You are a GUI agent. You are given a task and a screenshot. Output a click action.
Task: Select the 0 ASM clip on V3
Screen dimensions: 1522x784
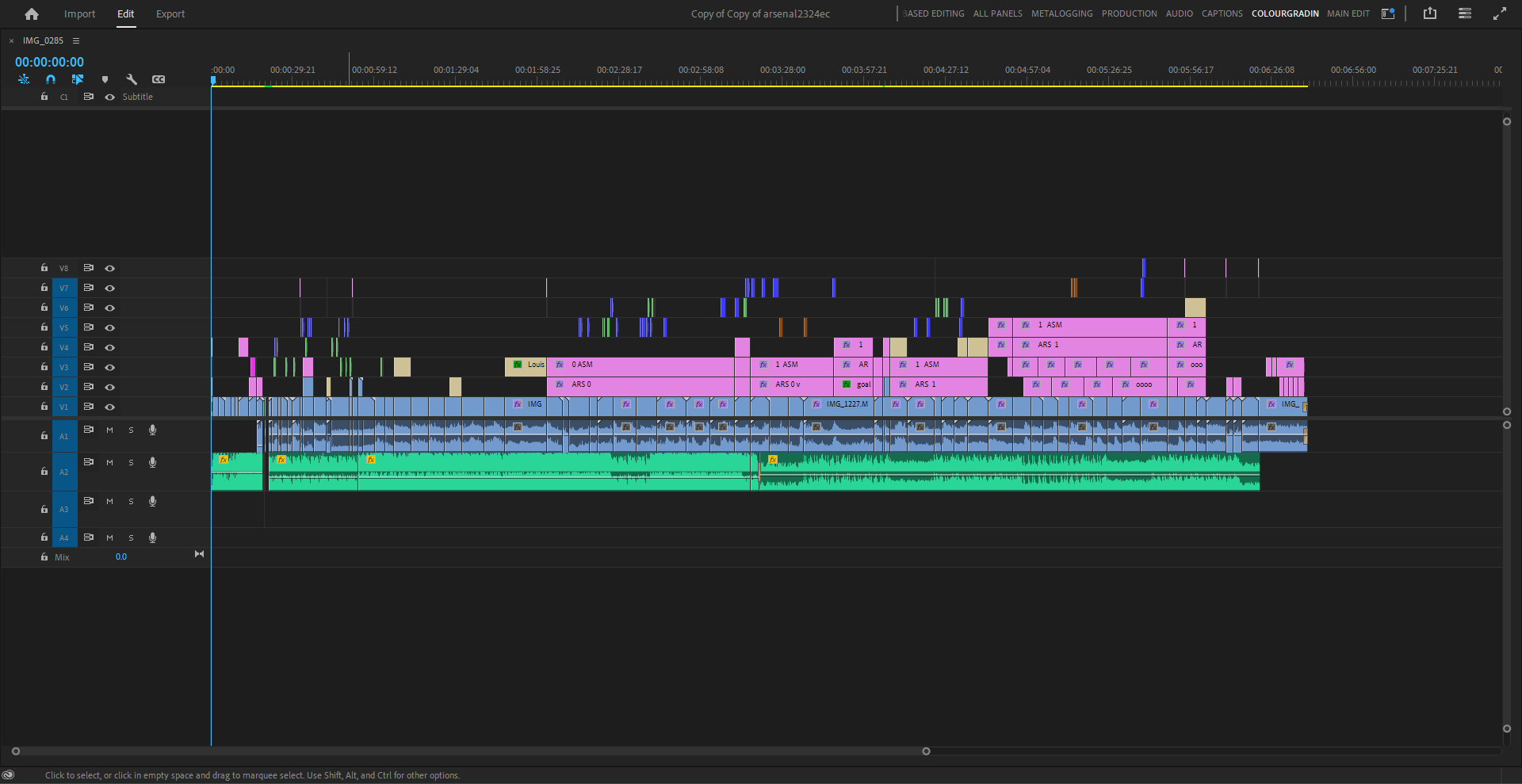point(641,367)
